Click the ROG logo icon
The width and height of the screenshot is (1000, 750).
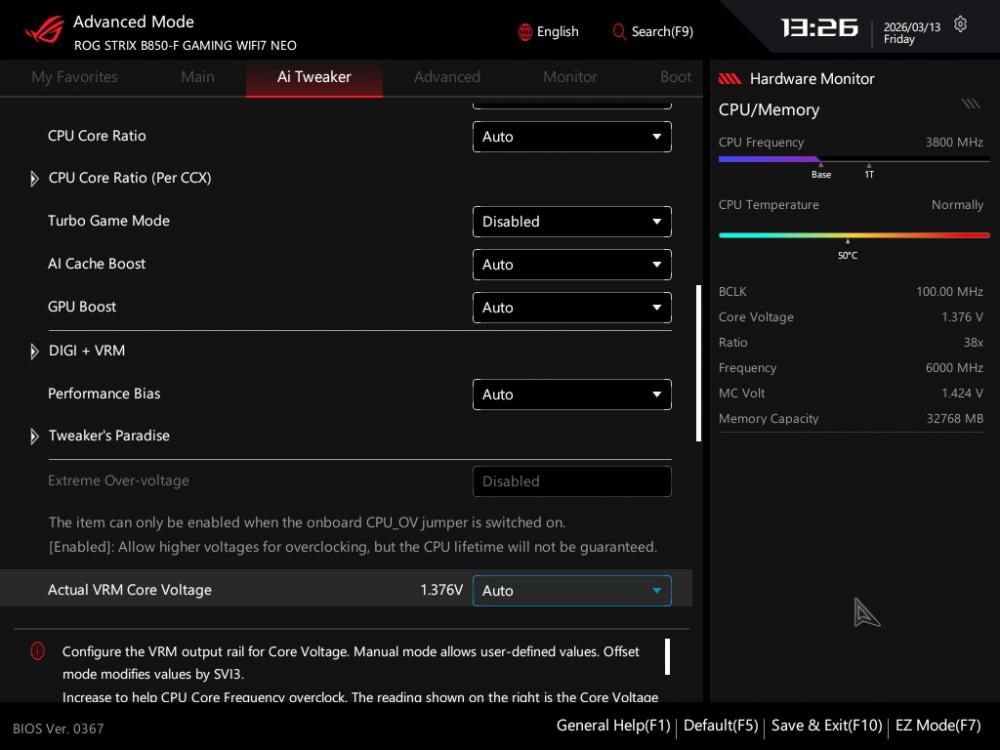[x=43, y=30]
